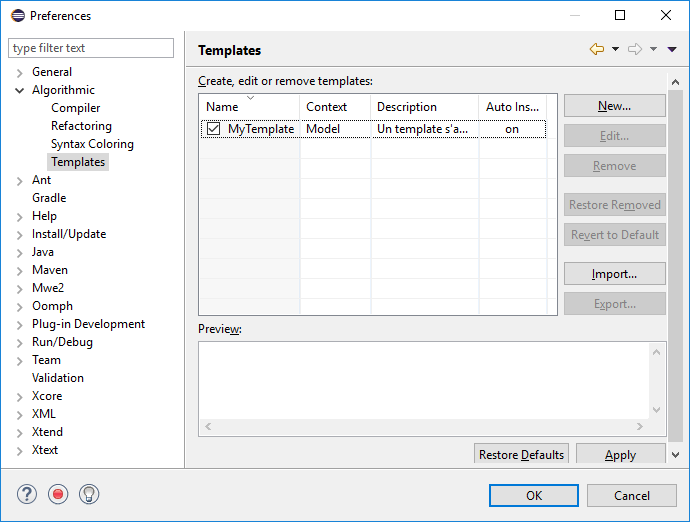Screen dimensions: 690x522
Task: Open the Templates page view menu arrow
Action: [672, 49]
